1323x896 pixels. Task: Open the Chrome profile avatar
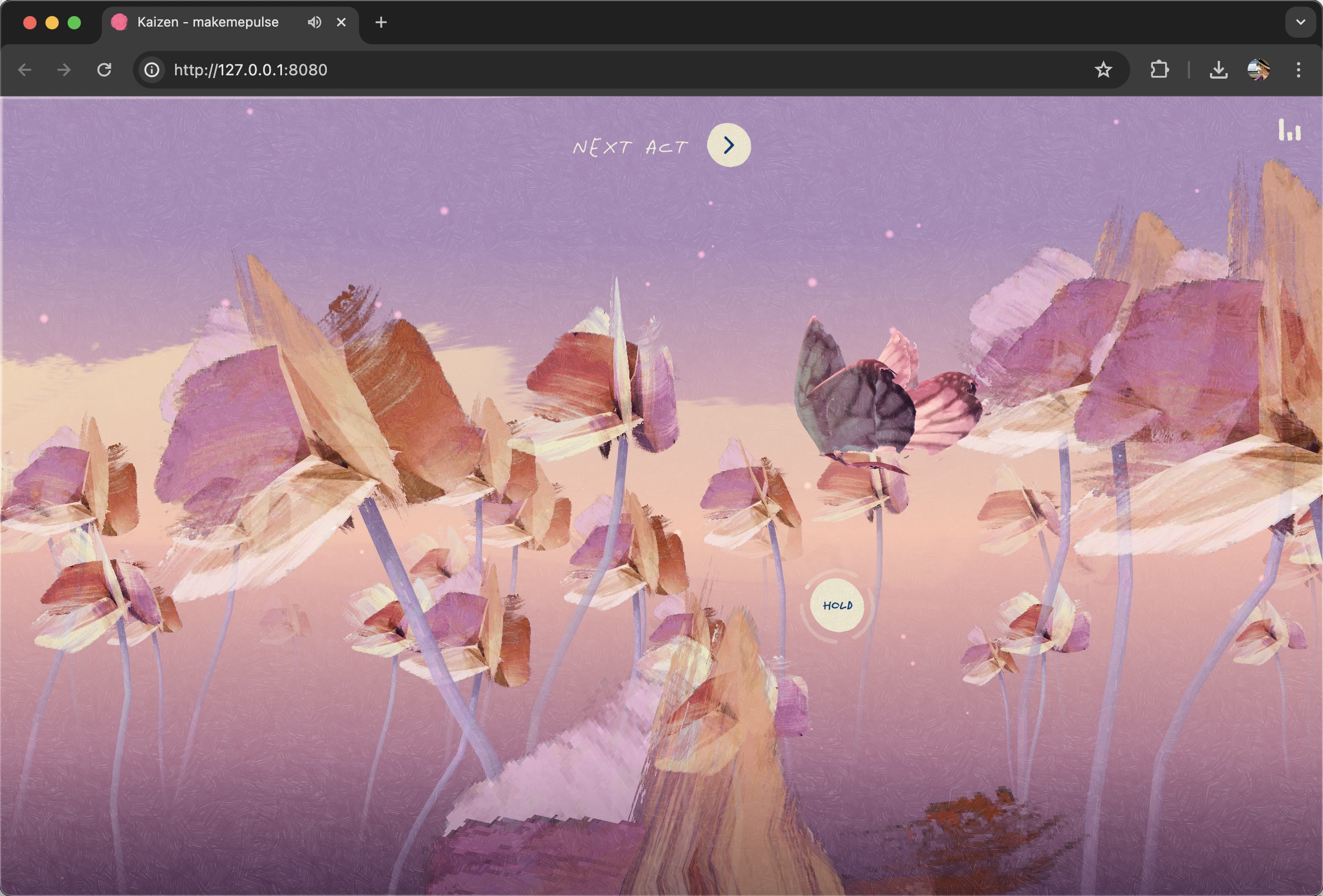pos(1258,70)
